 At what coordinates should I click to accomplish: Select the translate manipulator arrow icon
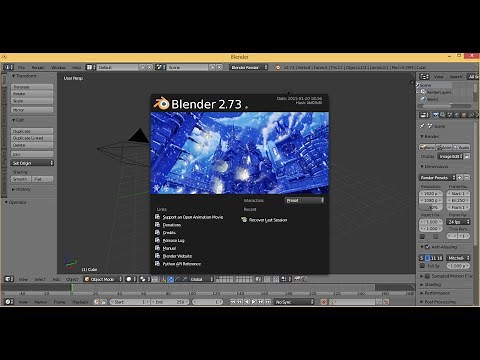(170, 279)
